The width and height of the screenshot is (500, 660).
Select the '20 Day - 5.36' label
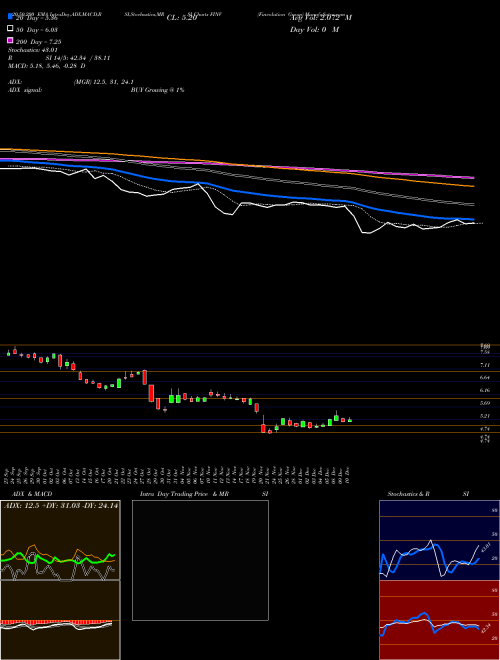click(36, 18)
